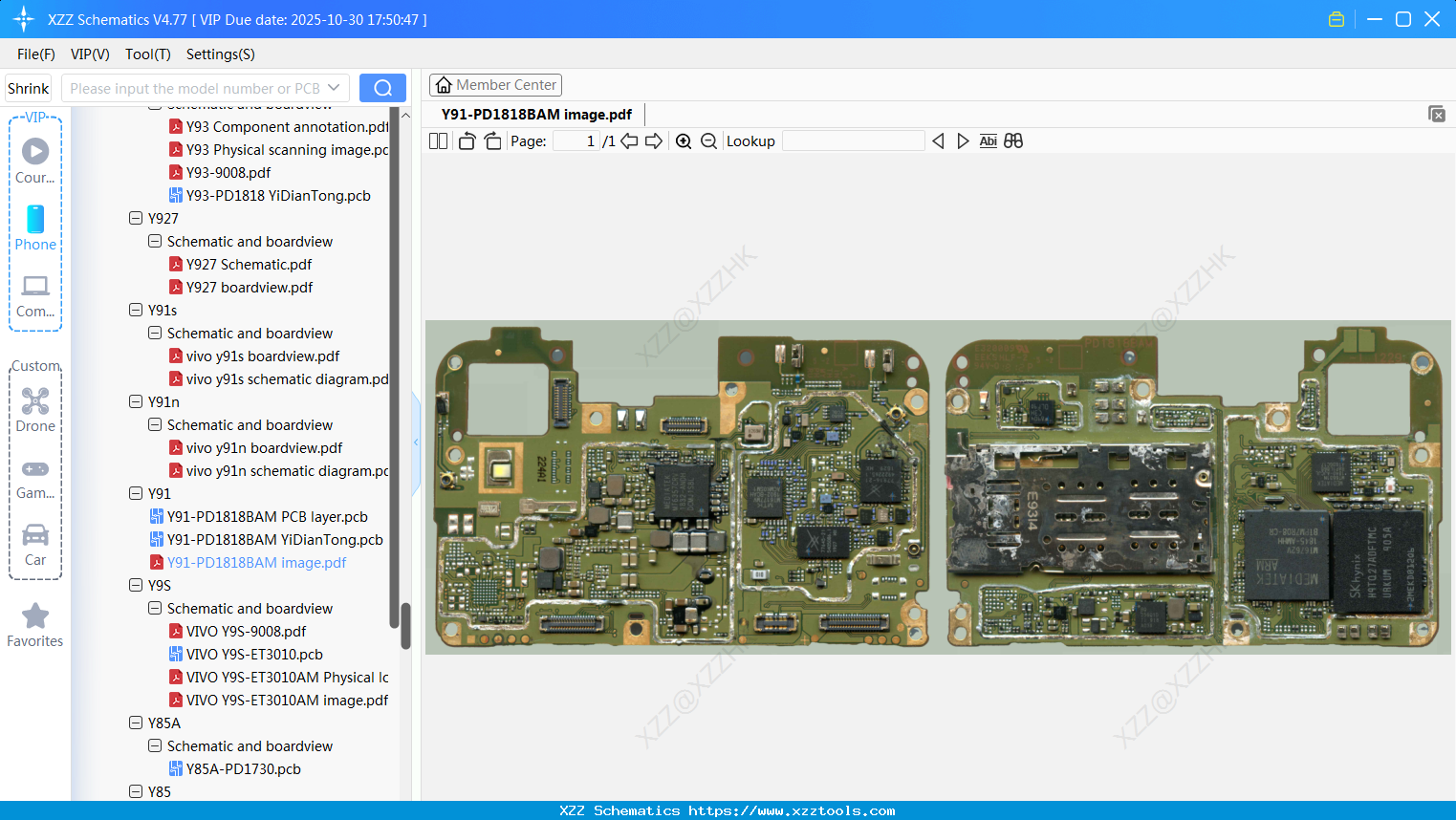The image size is (1456, 820).
Task: Click the binoculars search icon
Action: [1013, 141]
